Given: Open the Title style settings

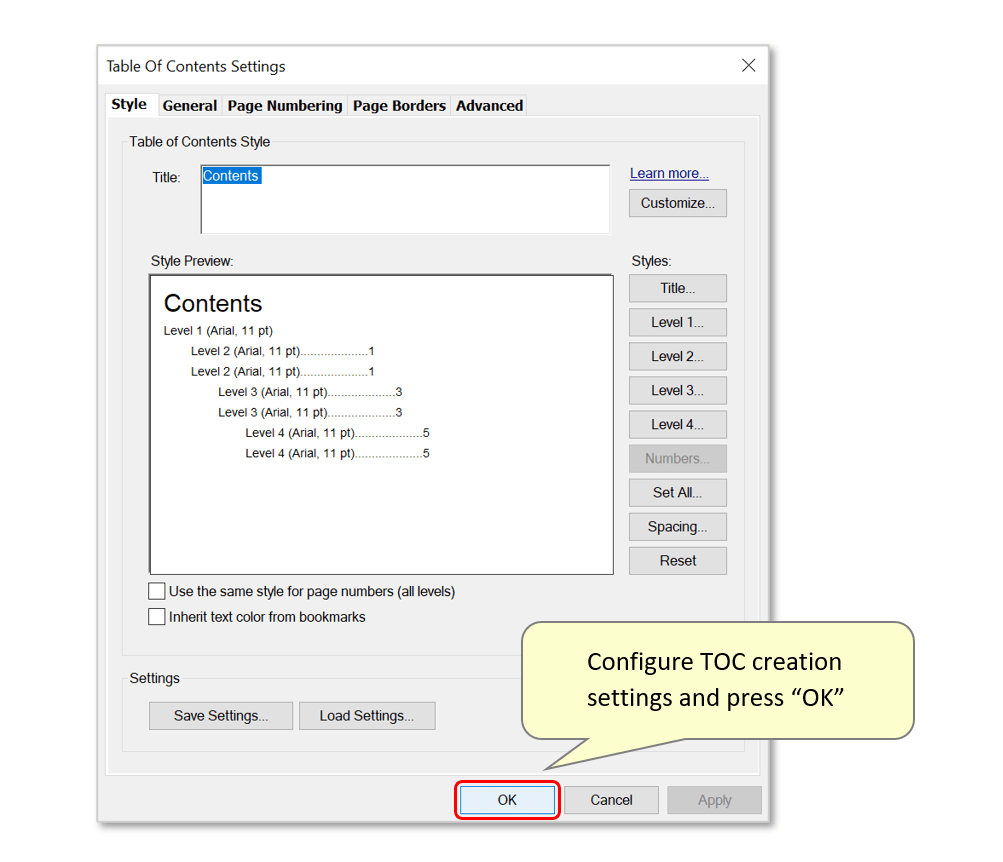Looking at the screenshot, I should click(x=677, y=288).
